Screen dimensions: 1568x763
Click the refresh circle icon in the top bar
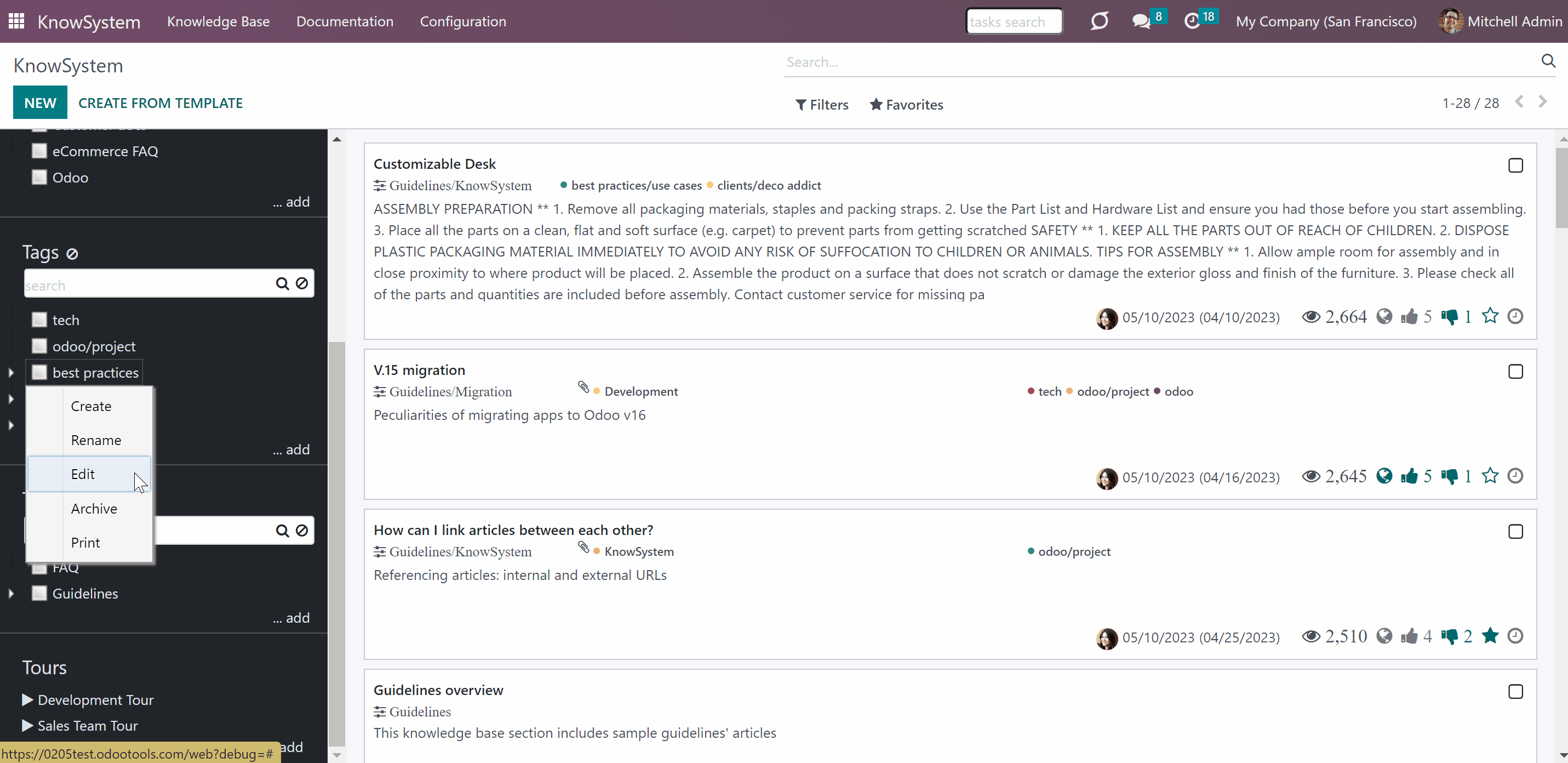click(1100, 21)
